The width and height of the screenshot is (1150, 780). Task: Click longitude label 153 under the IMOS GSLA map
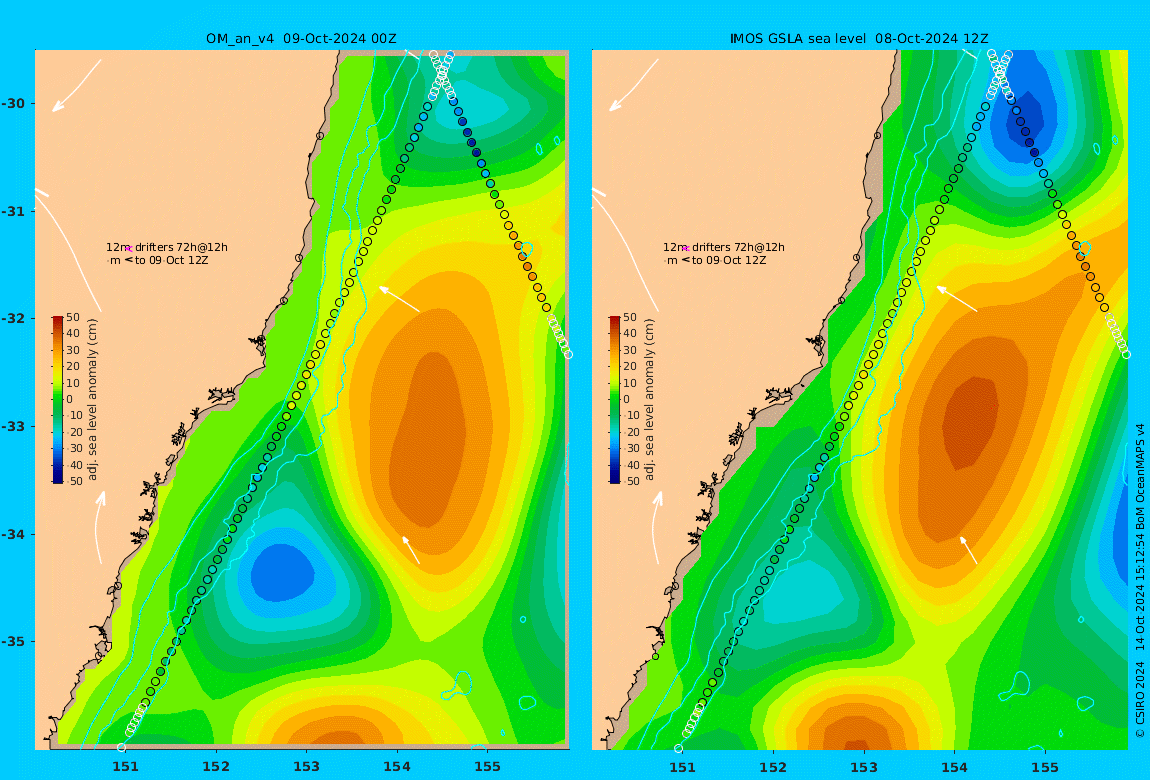click(864, 767)
